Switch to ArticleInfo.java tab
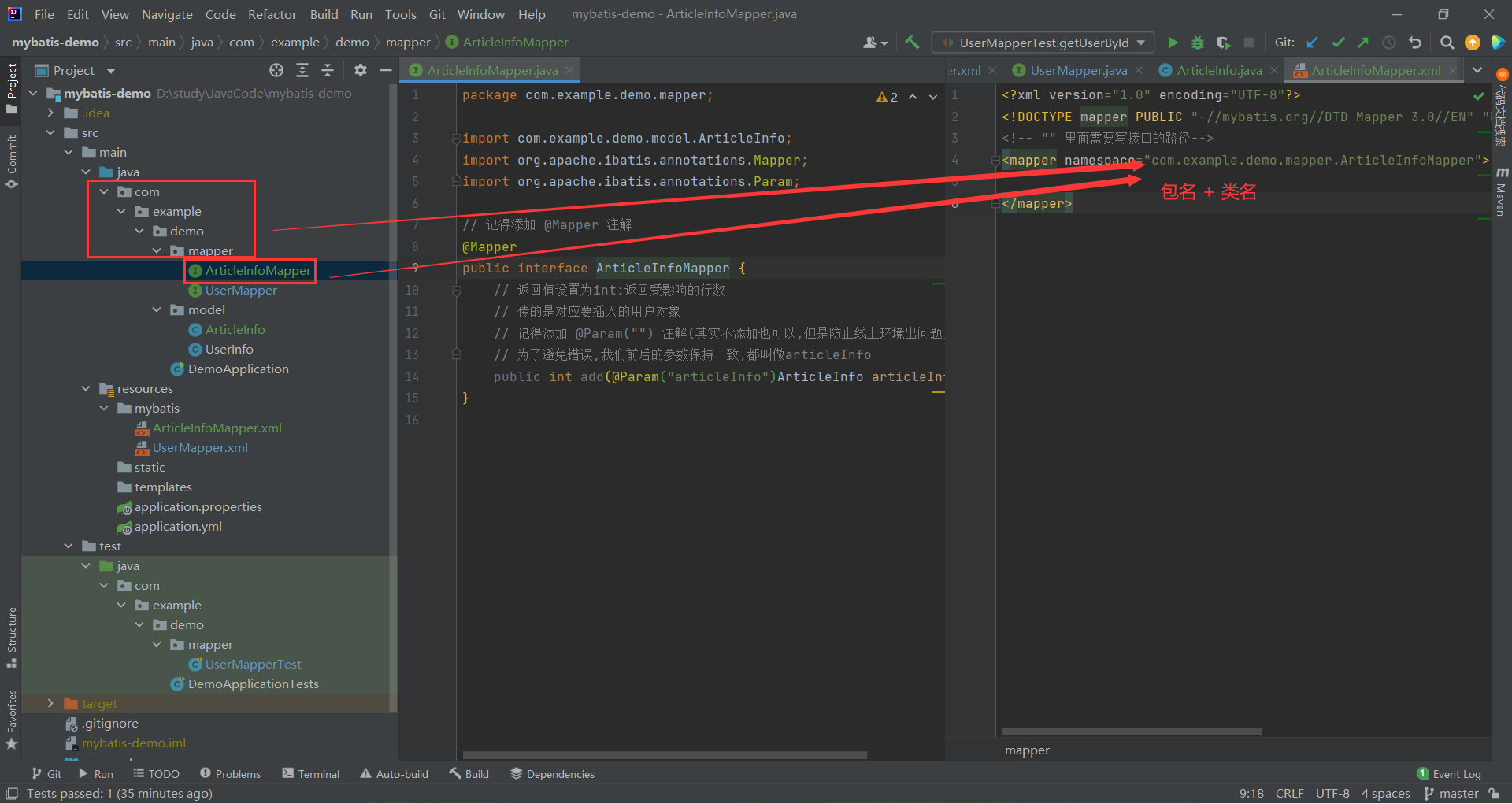 (x=1218, y=70)
